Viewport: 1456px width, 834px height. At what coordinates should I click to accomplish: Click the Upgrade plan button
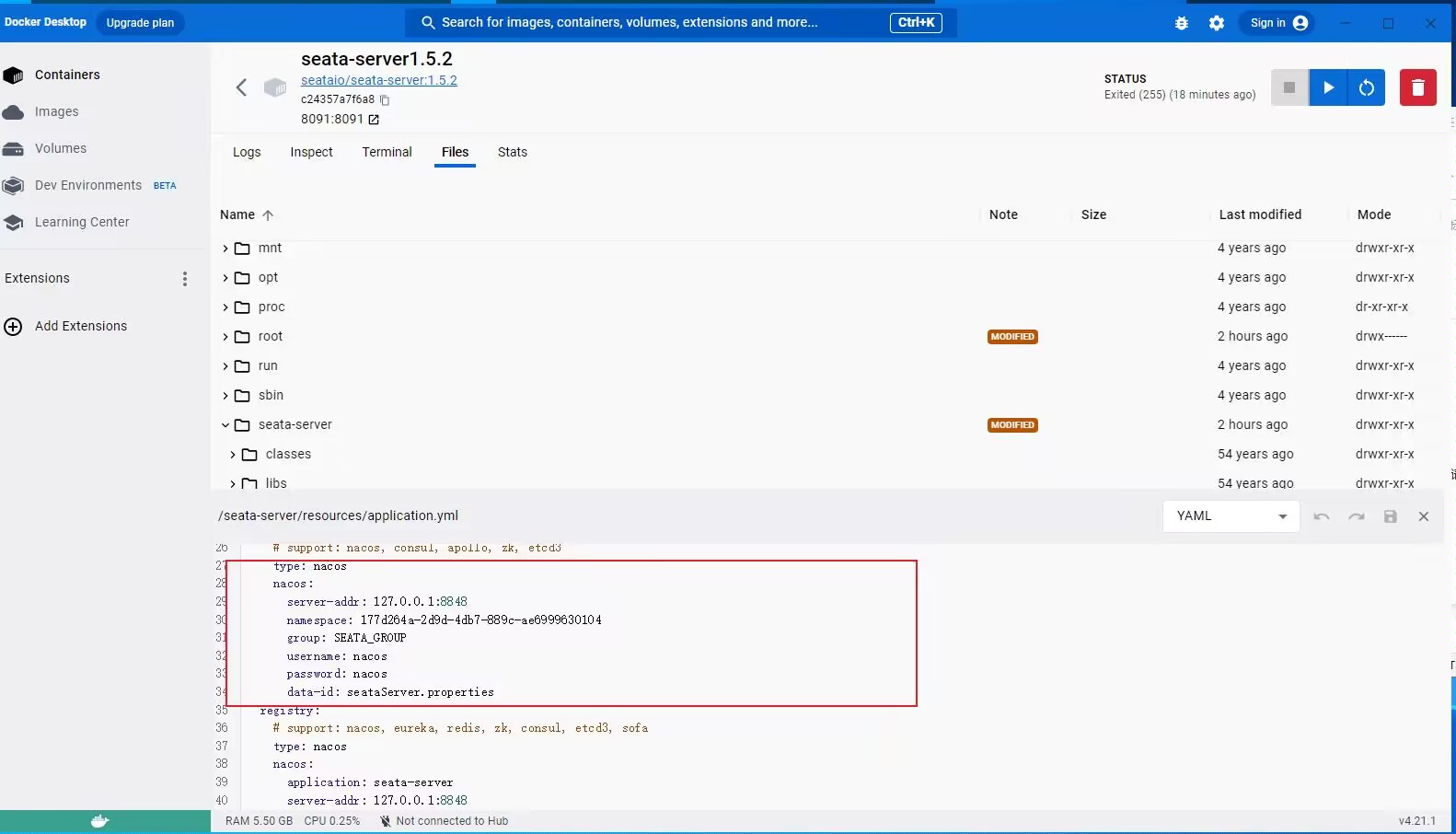click(140, 23)
